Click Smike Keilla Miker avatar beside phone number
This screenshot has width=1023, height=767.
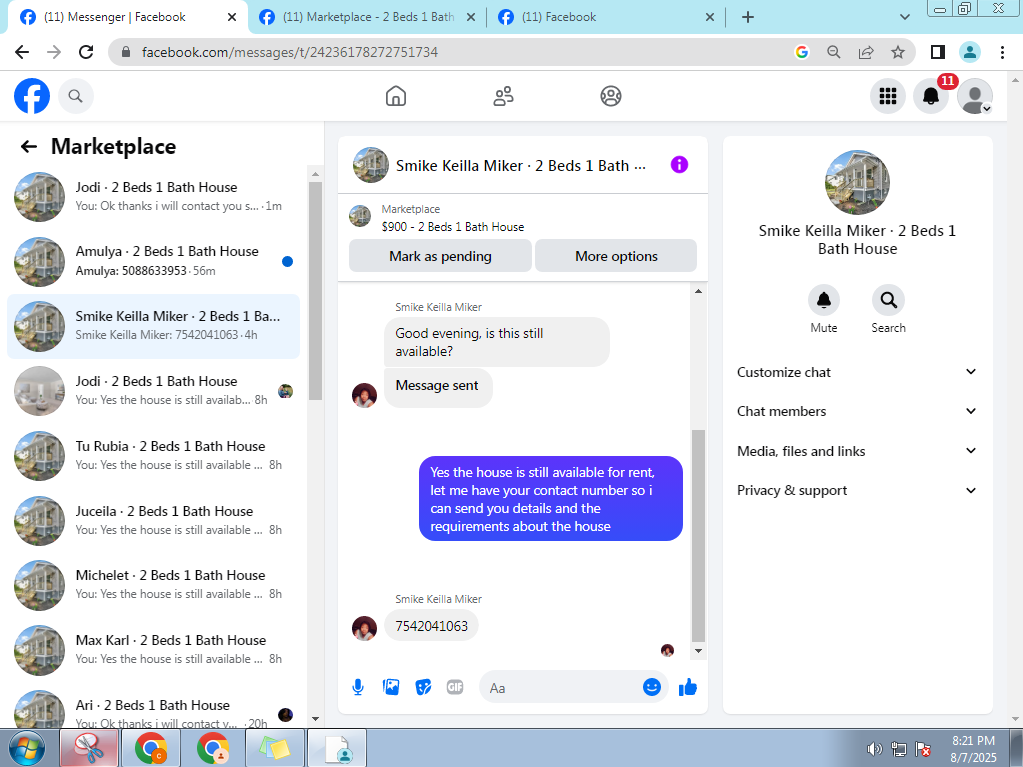364,628
